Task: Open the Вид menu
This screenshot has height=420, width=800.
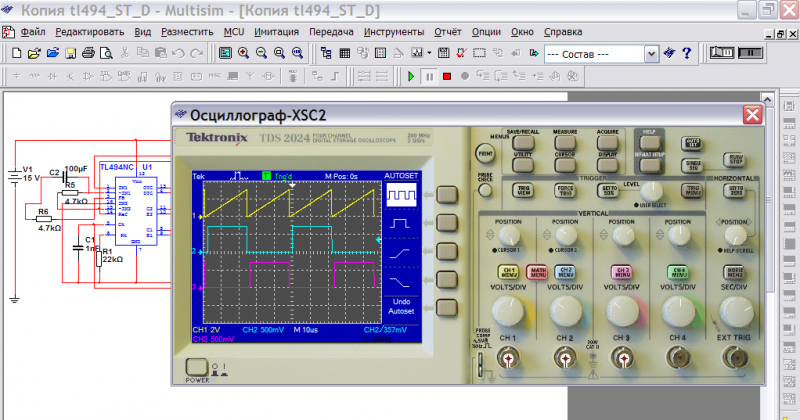Action: pos(143,32)
